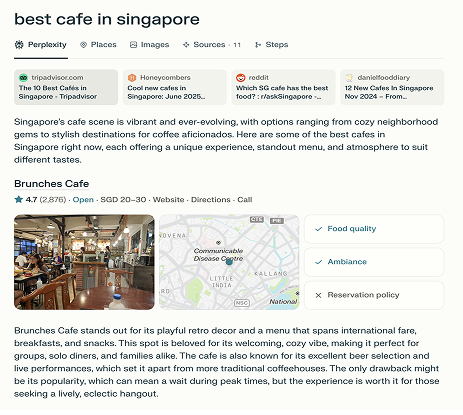Click the Open status label

[x=83, y=200]
